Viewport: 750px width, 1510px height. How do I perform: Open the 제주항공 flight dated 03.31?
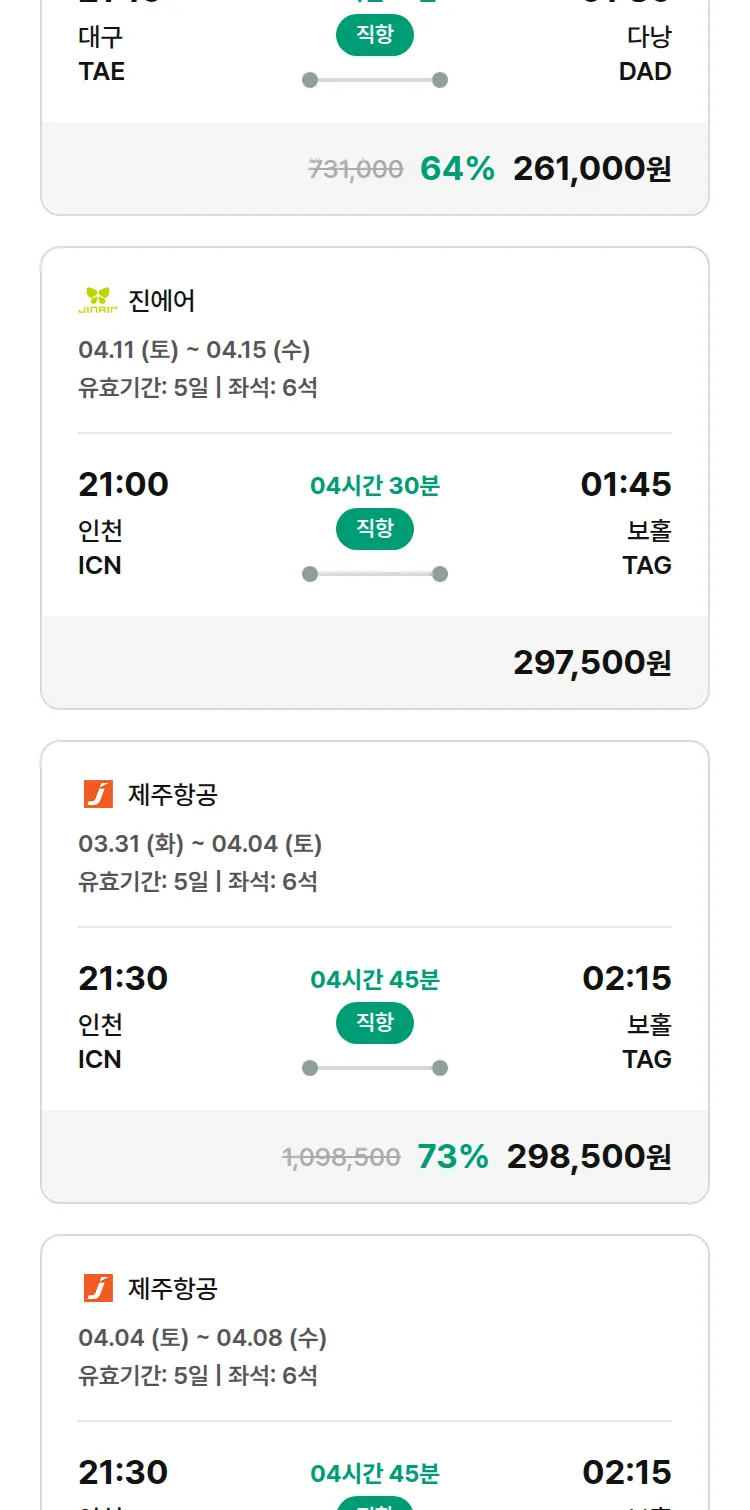[173, 795]
